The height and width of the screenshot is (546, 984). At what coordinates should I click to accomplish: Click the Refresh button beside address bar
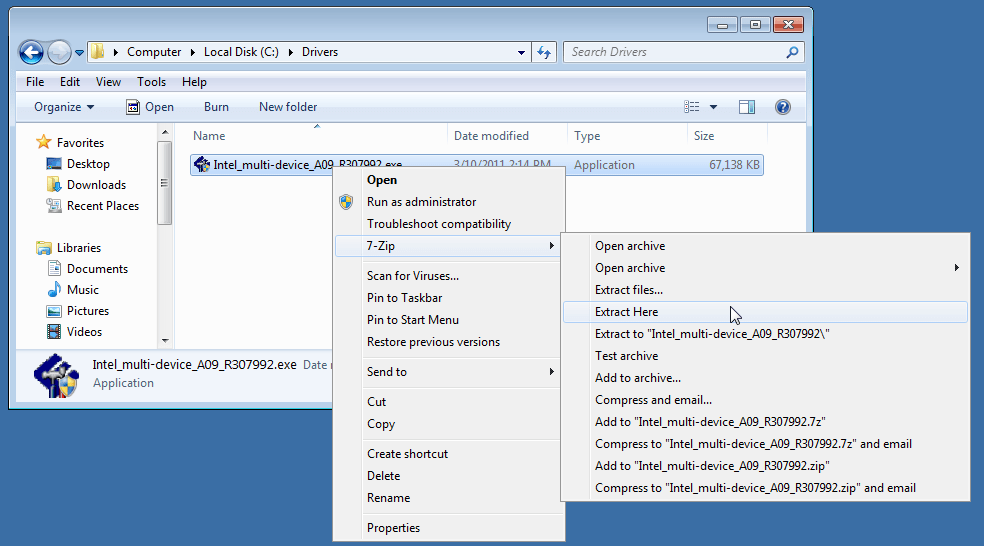pos(544,52)
